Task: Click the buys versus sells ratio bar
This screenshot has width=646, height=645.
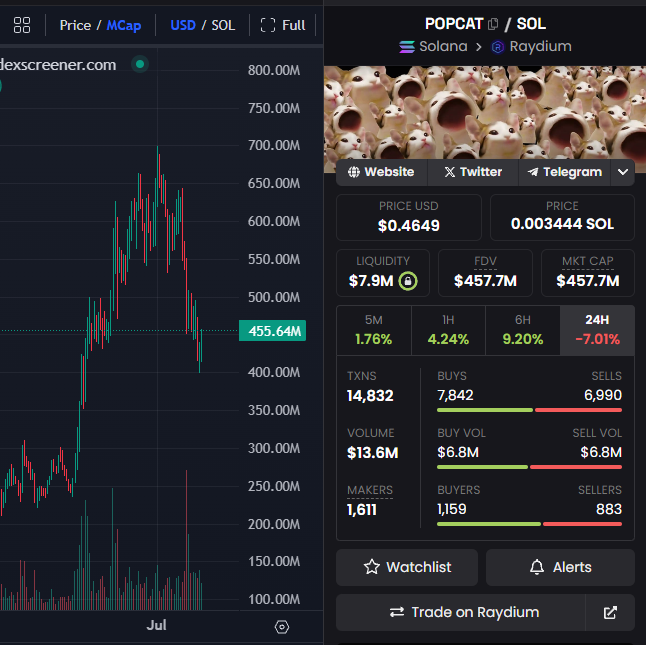Action: (x=529, y=410)
